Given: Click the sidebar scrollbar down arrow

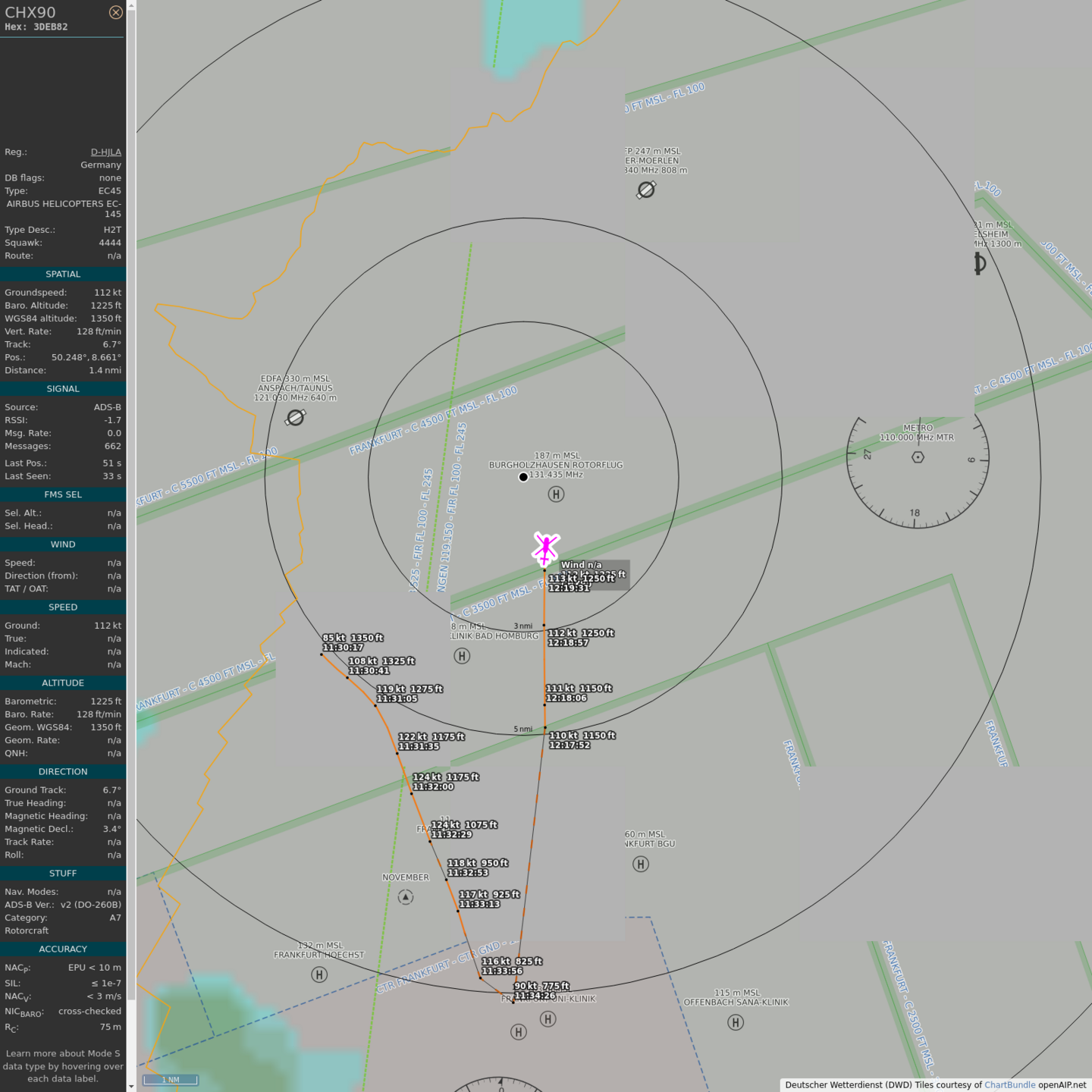Looking at the screenshot, I should point(131,1086).
